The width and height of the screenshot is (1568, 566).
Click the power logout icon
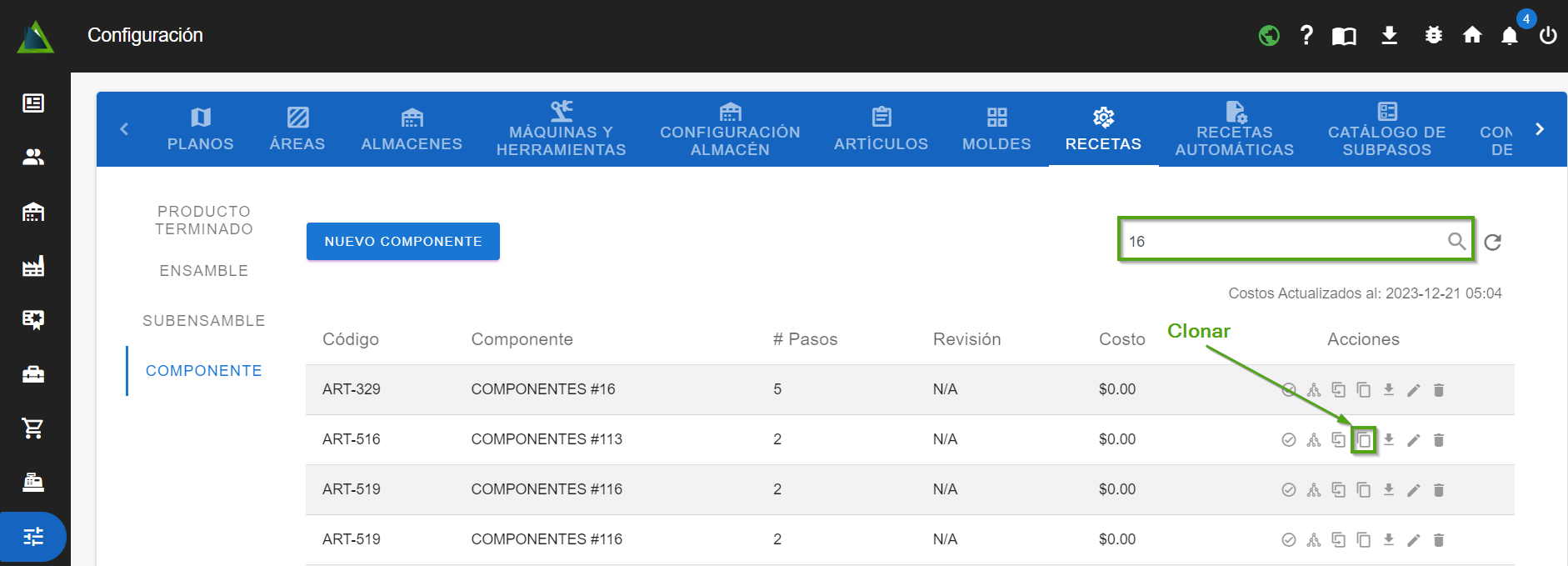click(x=1548, y=36)
